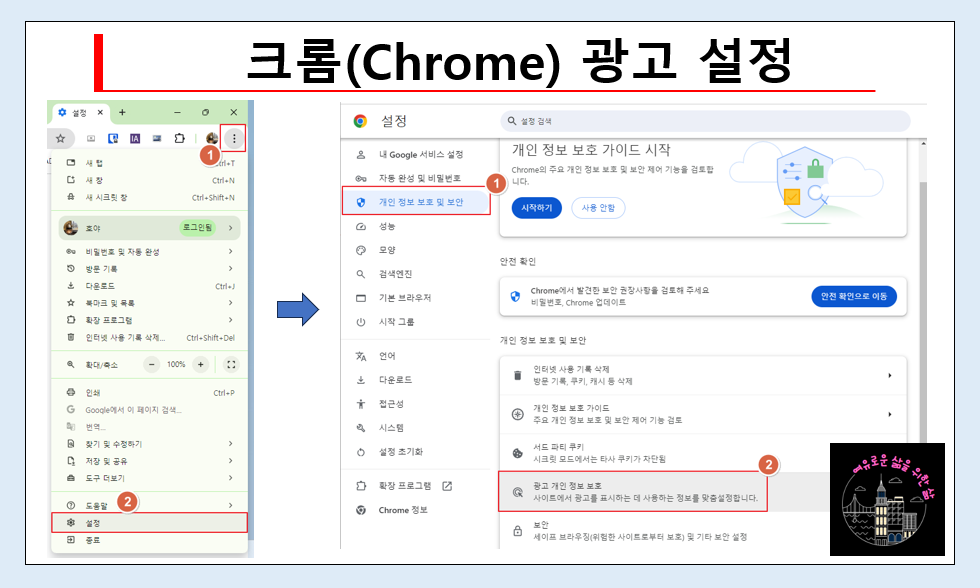Click the magnifier icon in 설정 검색
Viewport: 980px width, 588px height.
512,121
